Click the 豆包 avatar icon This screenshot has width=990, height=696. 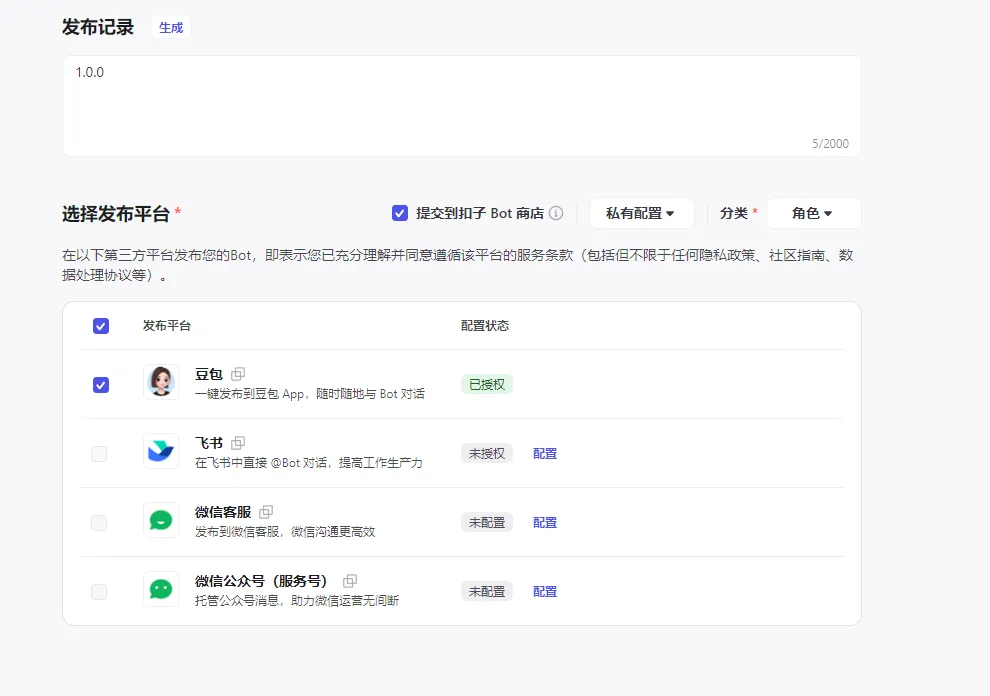[x=161, y=383]
